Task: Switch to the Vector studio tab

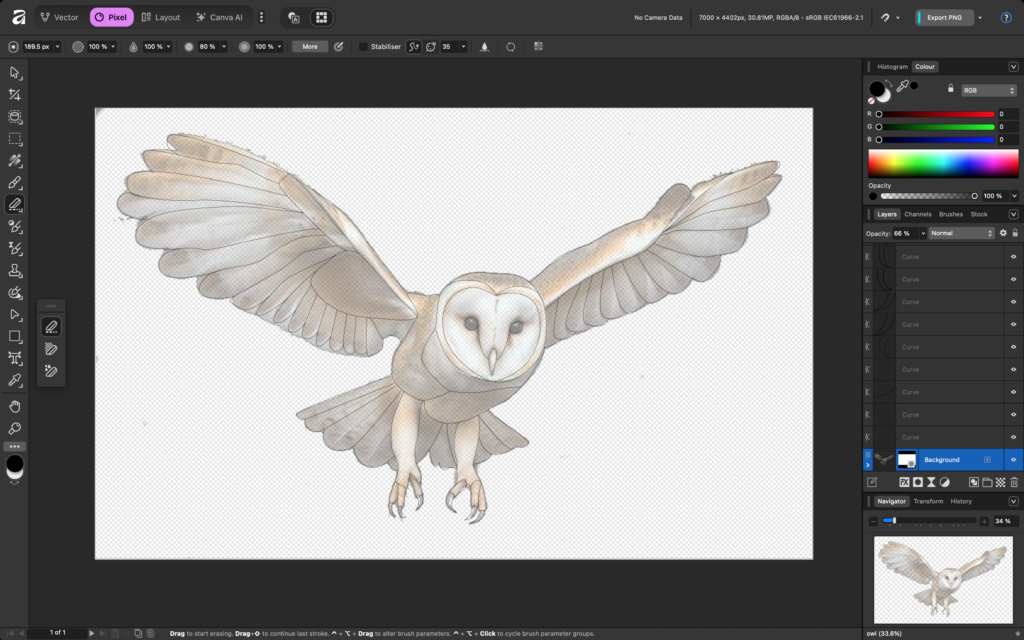Action: [59, 17]
